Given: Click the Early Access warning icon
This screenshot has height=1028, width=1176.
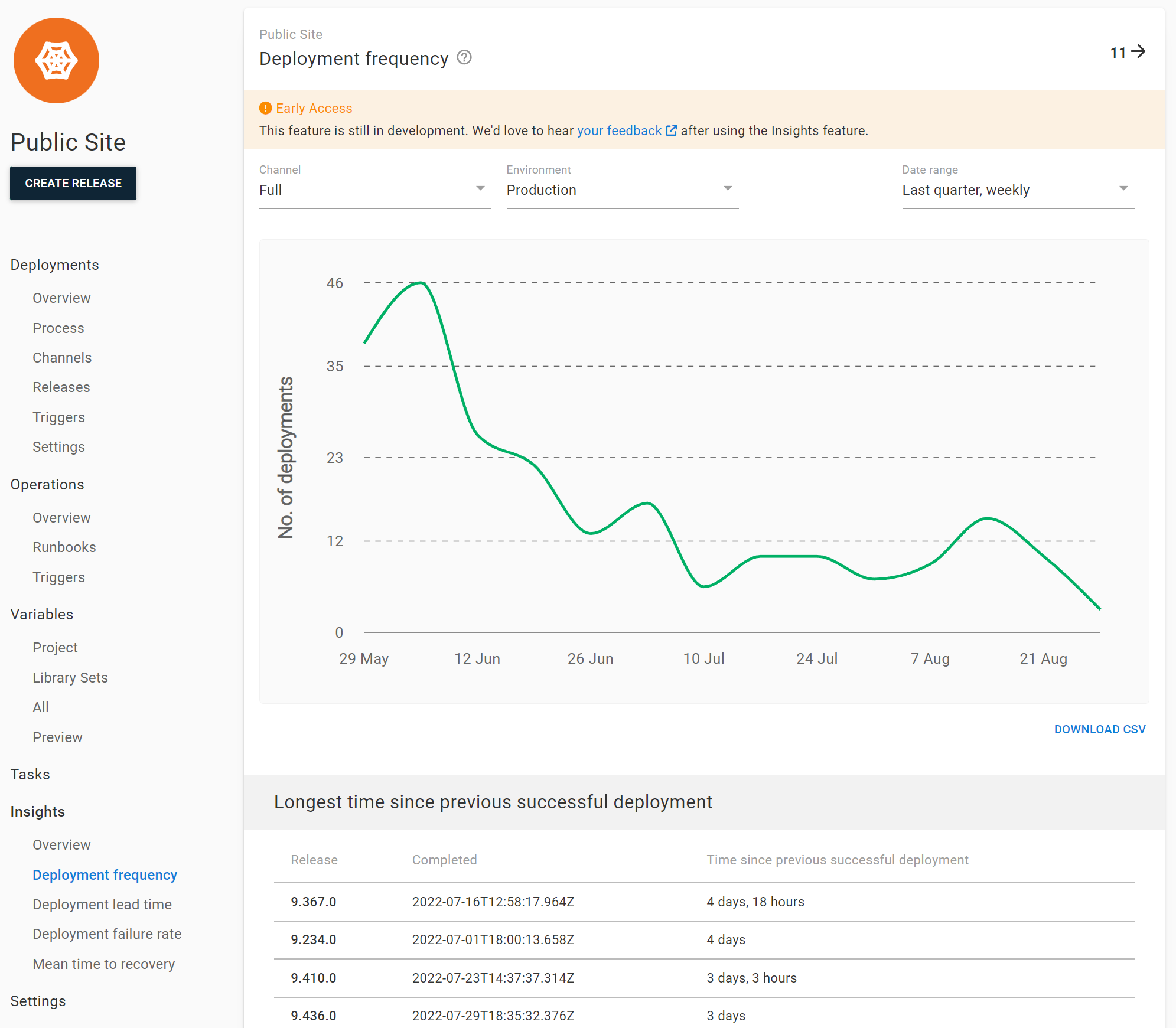Looking at the screenshot, I should [265, 108].
